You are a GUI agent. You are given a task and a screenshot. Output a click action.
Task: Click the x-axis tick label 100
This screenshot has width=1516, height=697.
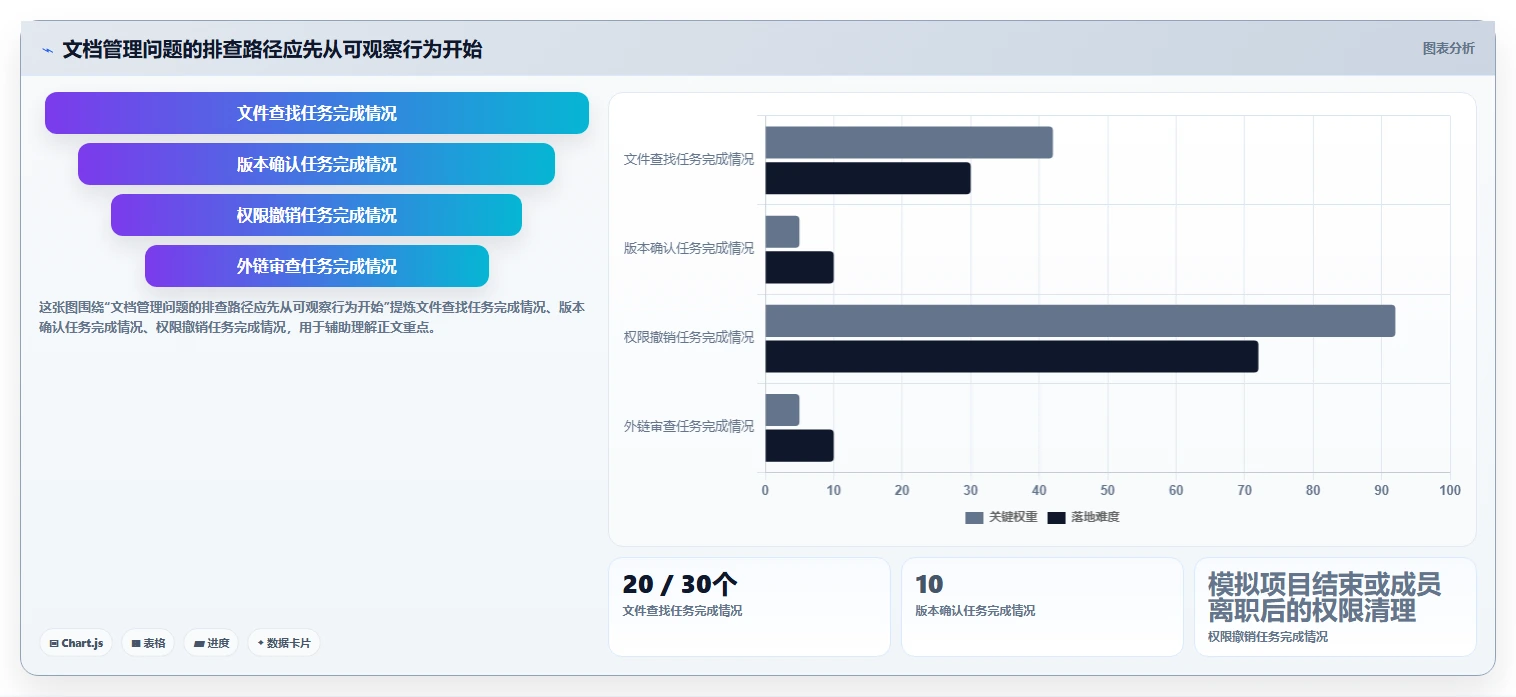[1449, 490]
